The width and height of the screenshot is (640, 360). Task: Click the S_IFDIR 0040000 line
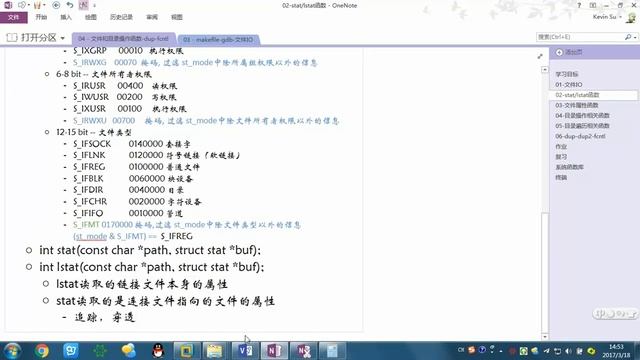(128, 190)
